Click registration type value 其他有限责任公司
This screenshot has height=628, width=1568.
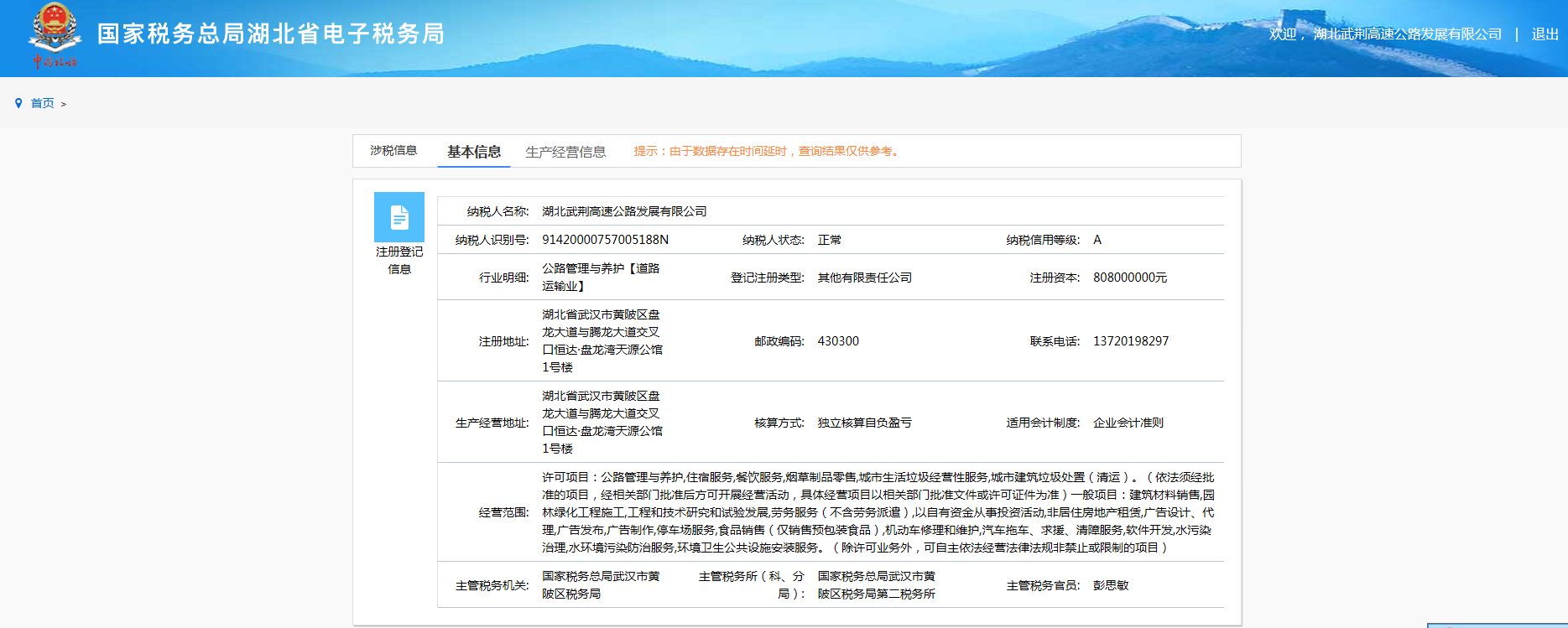(x=865, y=278)
